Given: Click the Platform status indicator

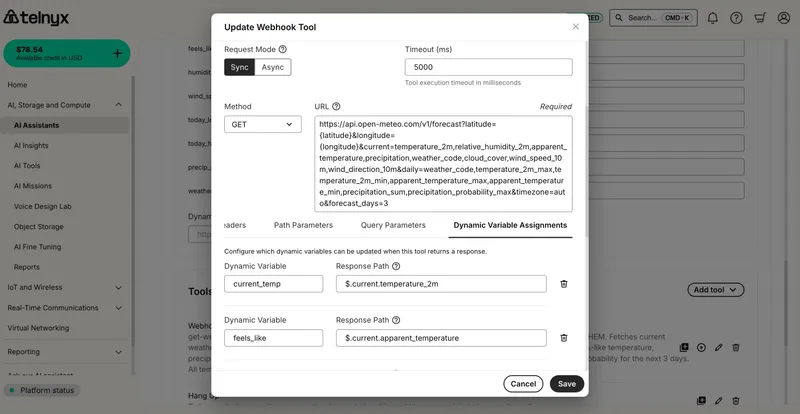Looking at the screenshot, I should point(42,391).
